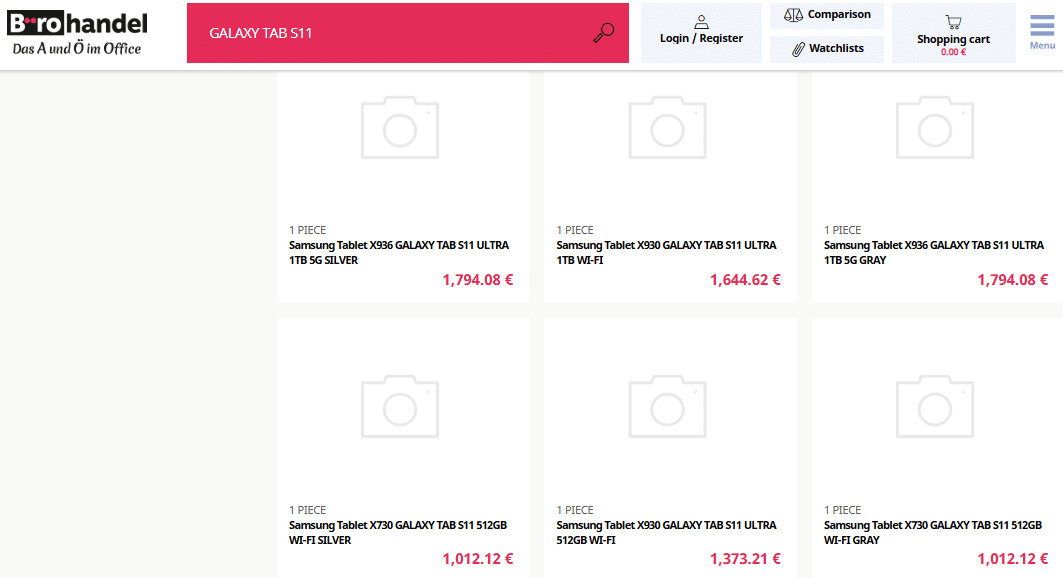The width and height of the screenshot is (1063, 578).
Task: Click the Comparison scales icon
Action: click(x=793, y=15)
